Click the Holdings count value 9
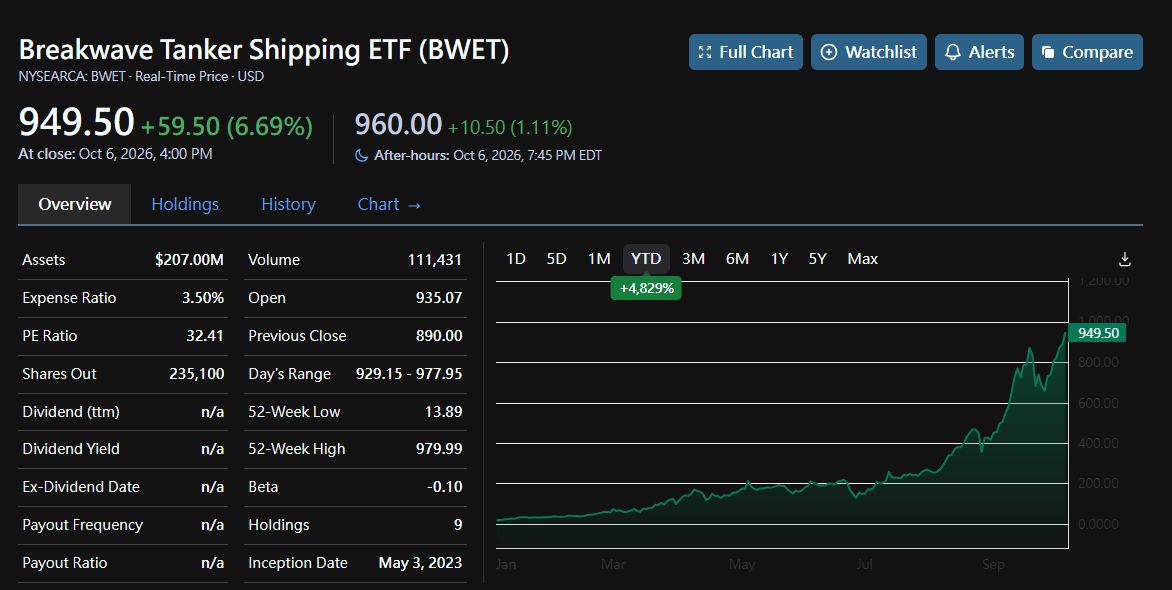Image resolution: width=1172 pixels, height=590 pixels. point(458,525)
